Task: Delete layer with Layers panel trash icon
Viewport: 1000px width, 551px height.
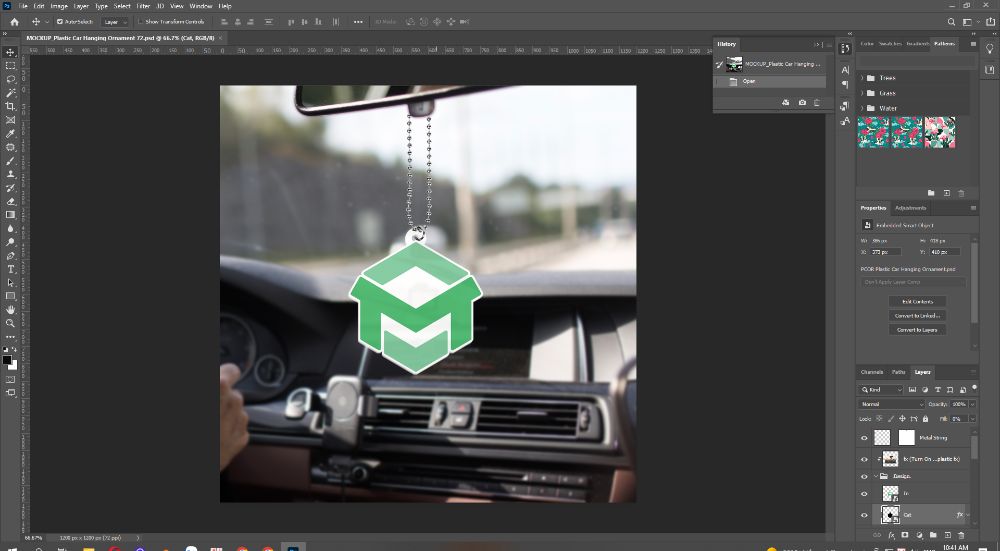Action: [x=962, y=536]
